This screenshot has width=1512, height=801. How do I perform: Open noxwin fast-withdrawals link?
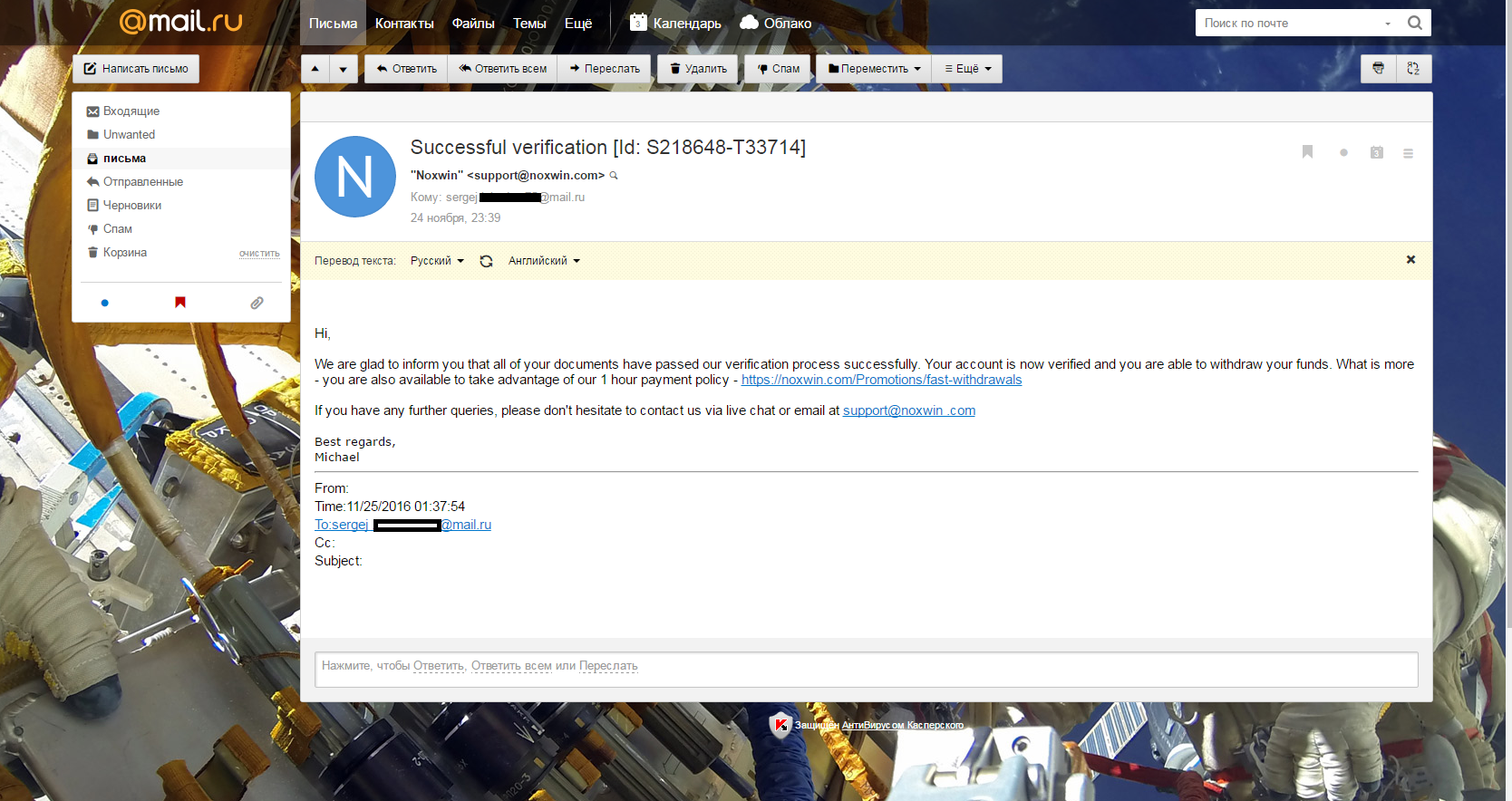pyautogui.click(x=881, y=380)
